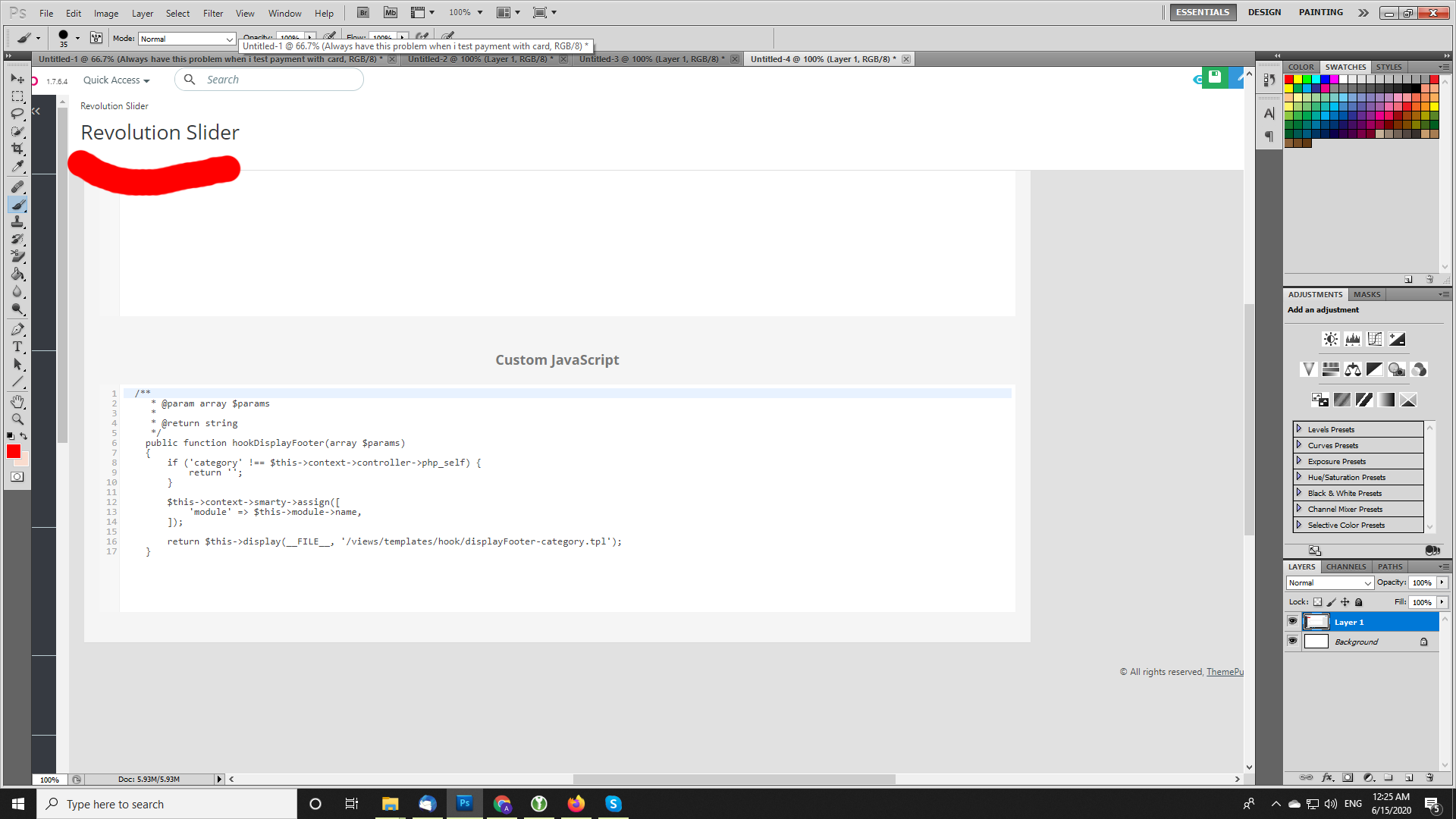The width and height of the screenshot is (1456, 819).
Task: Launch Bridge from the application bar
Action: click(363, 13)
